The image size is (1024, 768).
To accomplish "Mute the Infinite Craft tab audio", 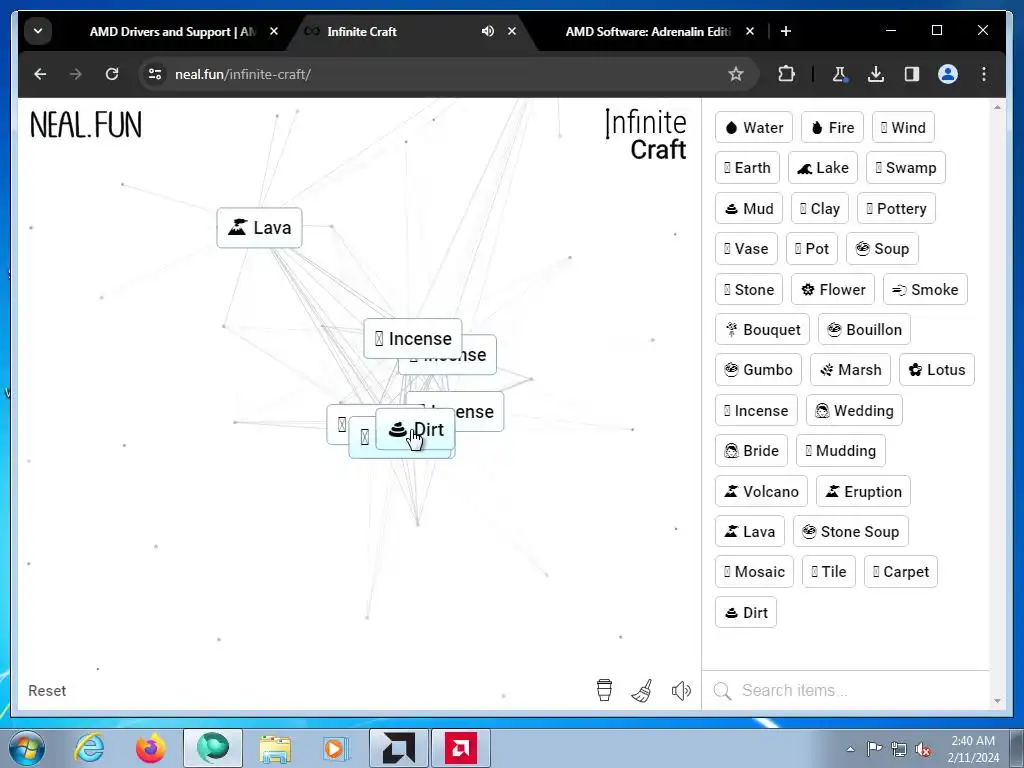I will click(x=488, y=31).
